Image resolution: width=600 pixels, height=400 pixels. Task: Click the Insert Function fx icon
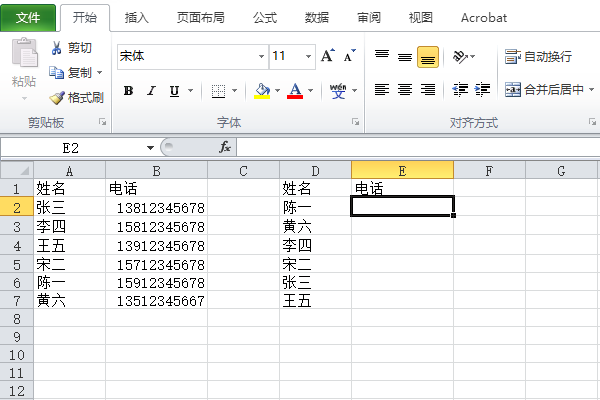tap(225, 147)
